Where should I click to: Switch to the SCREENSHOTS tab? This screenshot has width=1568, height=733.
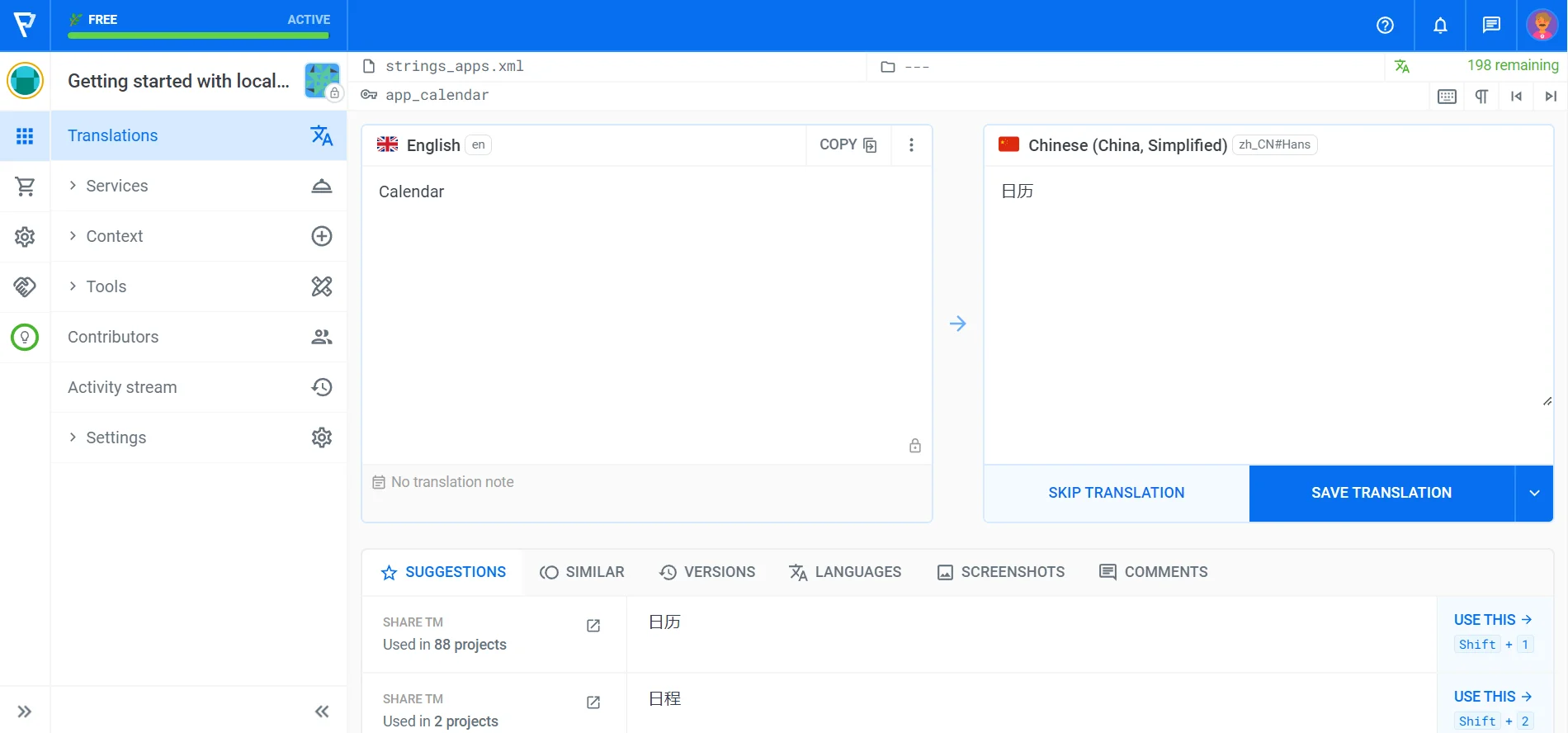click(1001, 572)
